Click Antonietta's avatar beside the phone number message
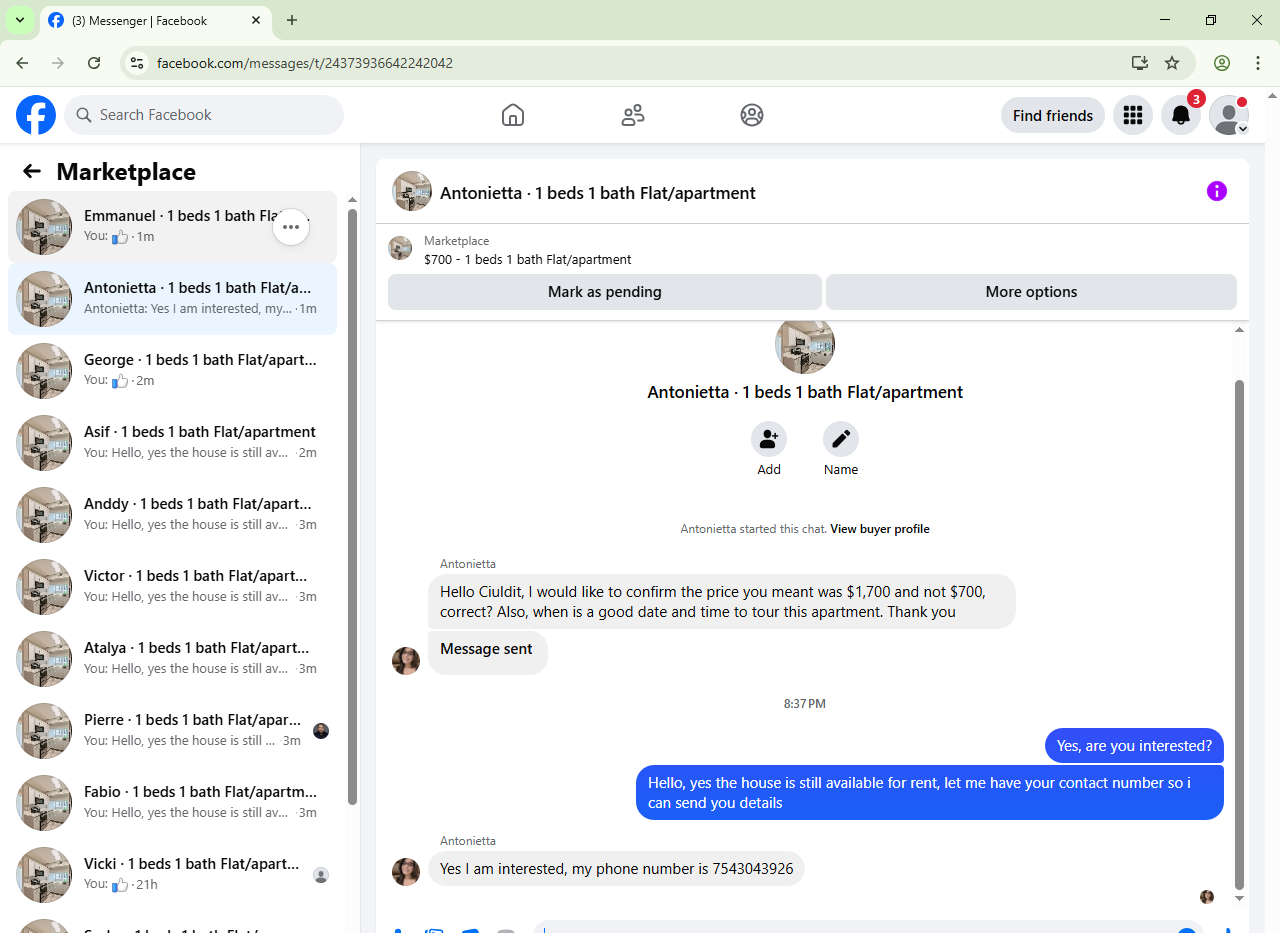 coord(406,871)
